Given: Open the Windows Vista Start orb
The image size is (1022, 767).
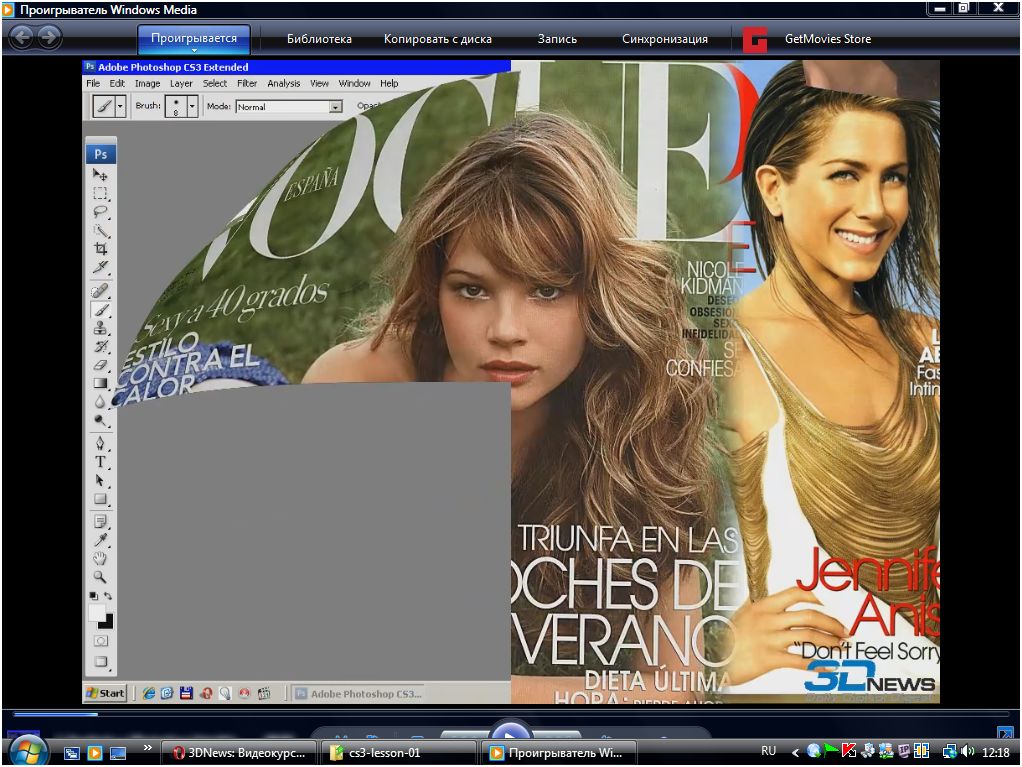Looking at the screenshot, I should pos(28,751).
